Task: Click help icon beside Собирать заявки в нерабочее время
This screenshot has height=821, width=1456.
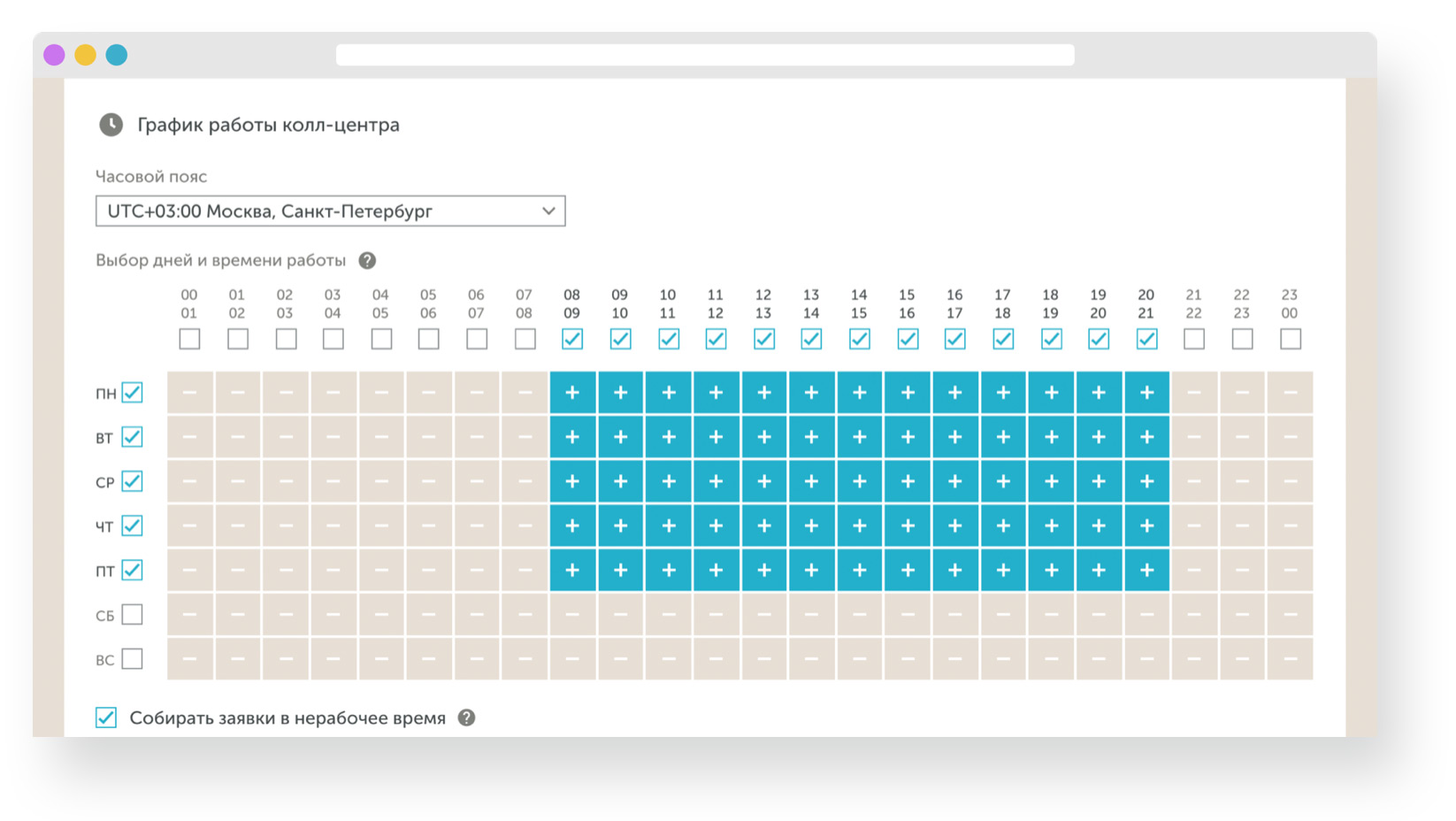Action: pyautogui.click(x=466, y=718)
